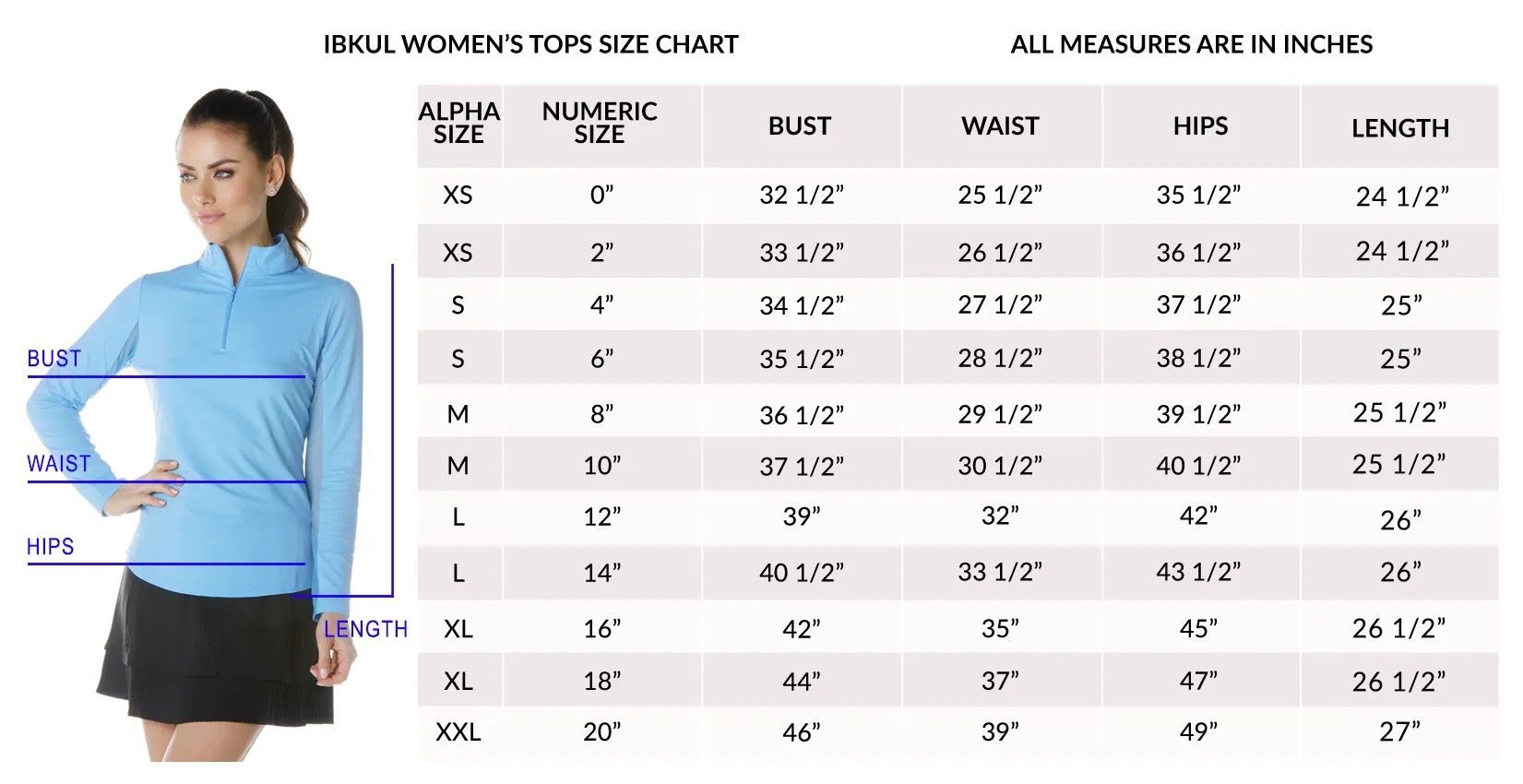Click numeric size 12" cell

click(x=601, y=517)
